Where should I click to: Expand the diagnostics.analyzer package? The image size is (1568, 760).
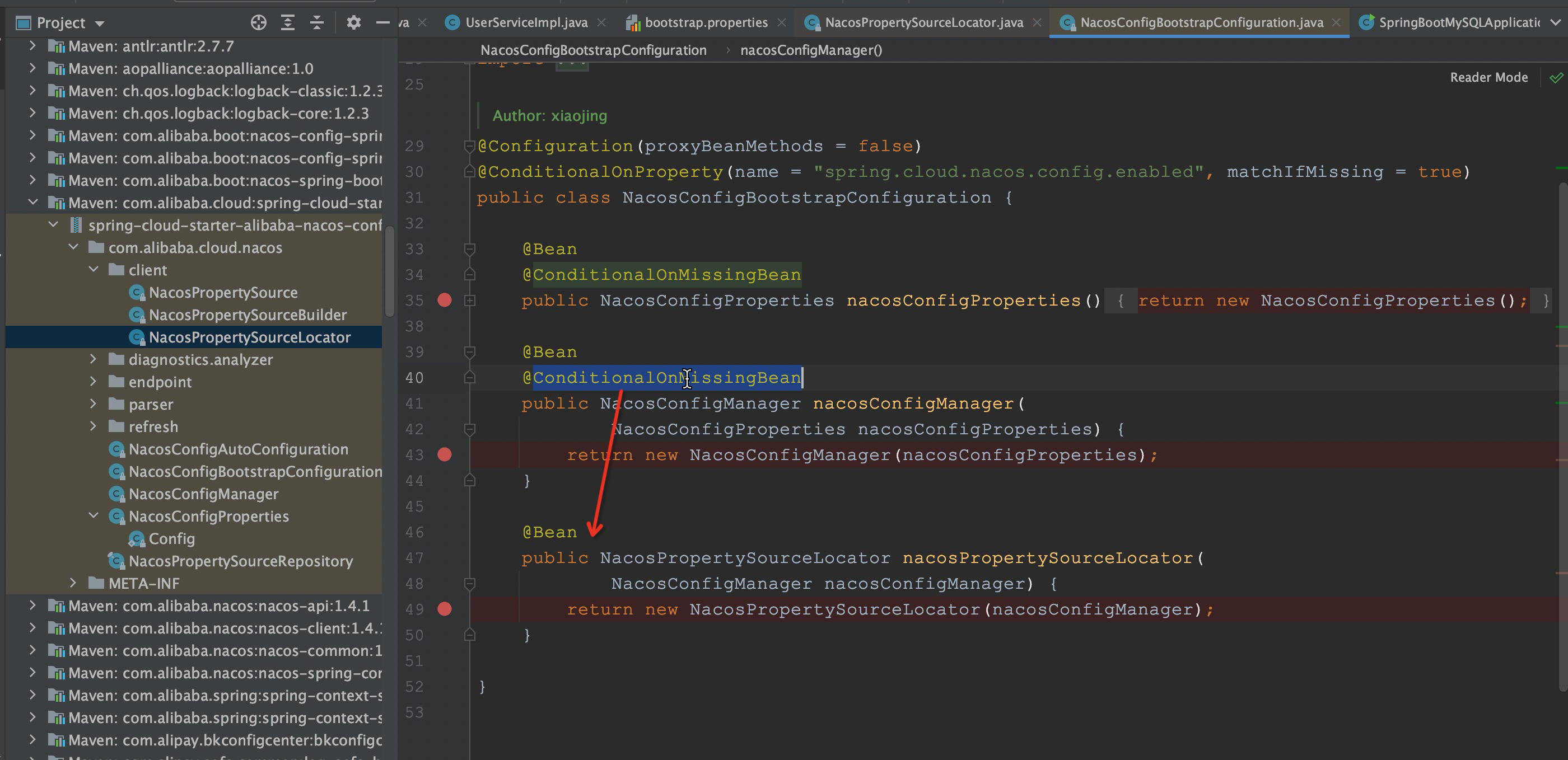click(x=94, y=360)
